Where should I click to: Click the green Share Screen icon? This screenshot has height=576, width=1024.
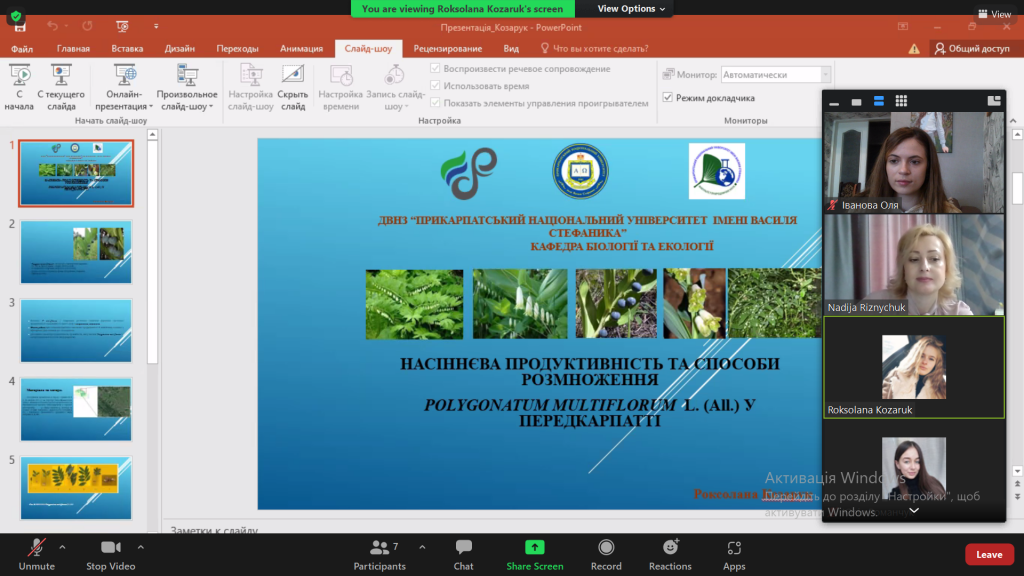[x=535, y=548]
